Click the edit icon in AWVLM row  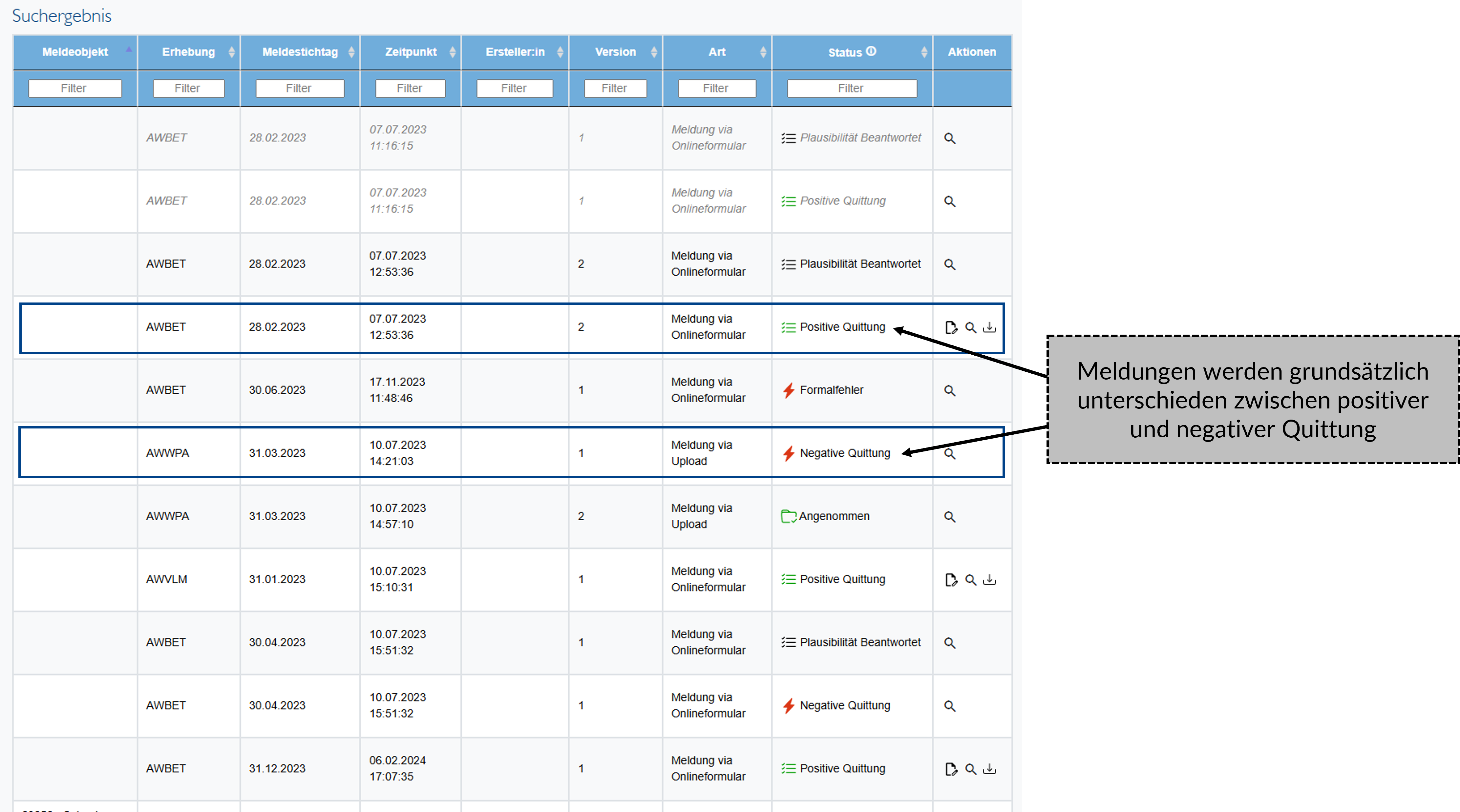point(950,580)
